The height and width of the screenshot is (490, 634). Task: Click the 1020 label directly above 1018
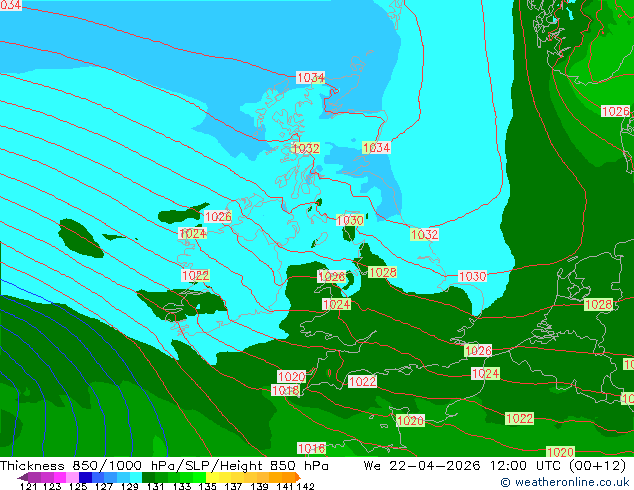click(x=292, y=376)
